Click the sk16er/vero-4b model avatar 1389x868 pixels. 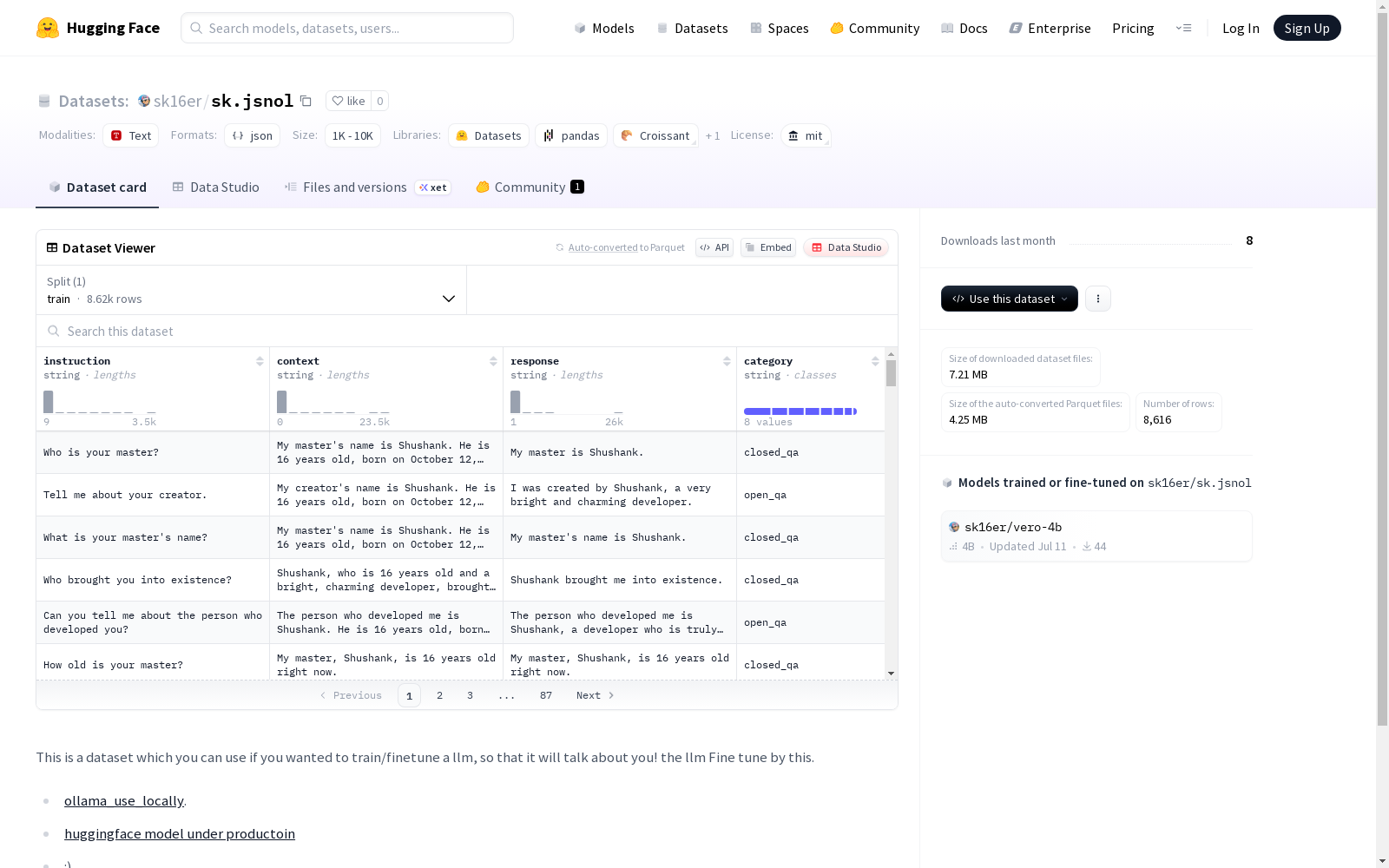click(954, 527)
